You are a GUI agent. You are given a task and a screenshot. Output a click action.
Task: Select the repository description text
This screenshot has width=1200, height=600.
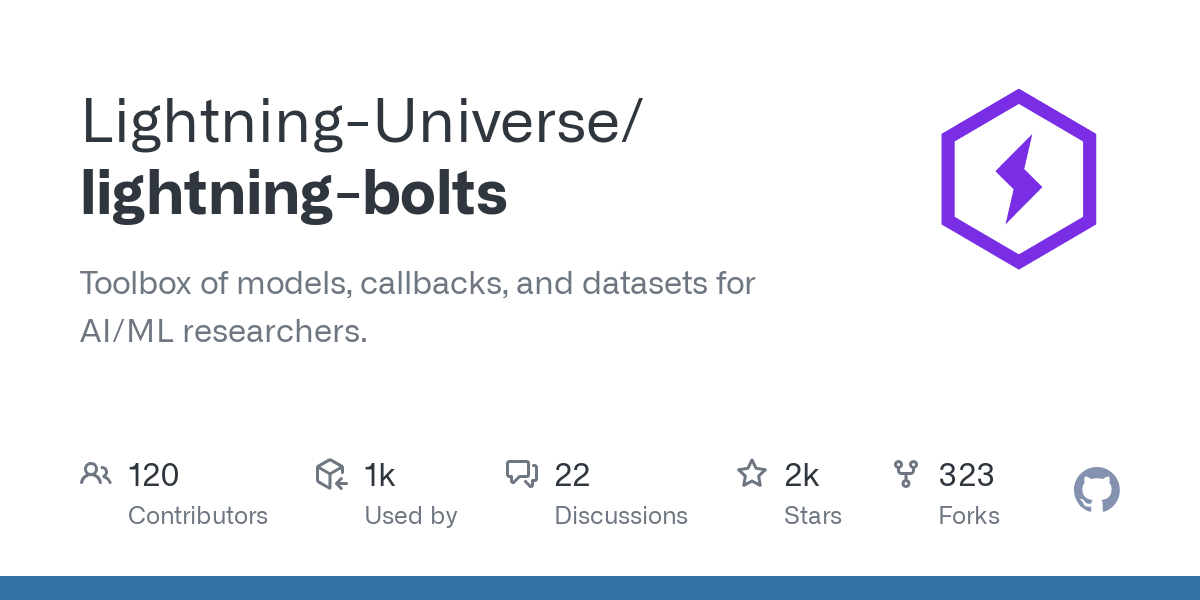(x=417, y=307)
